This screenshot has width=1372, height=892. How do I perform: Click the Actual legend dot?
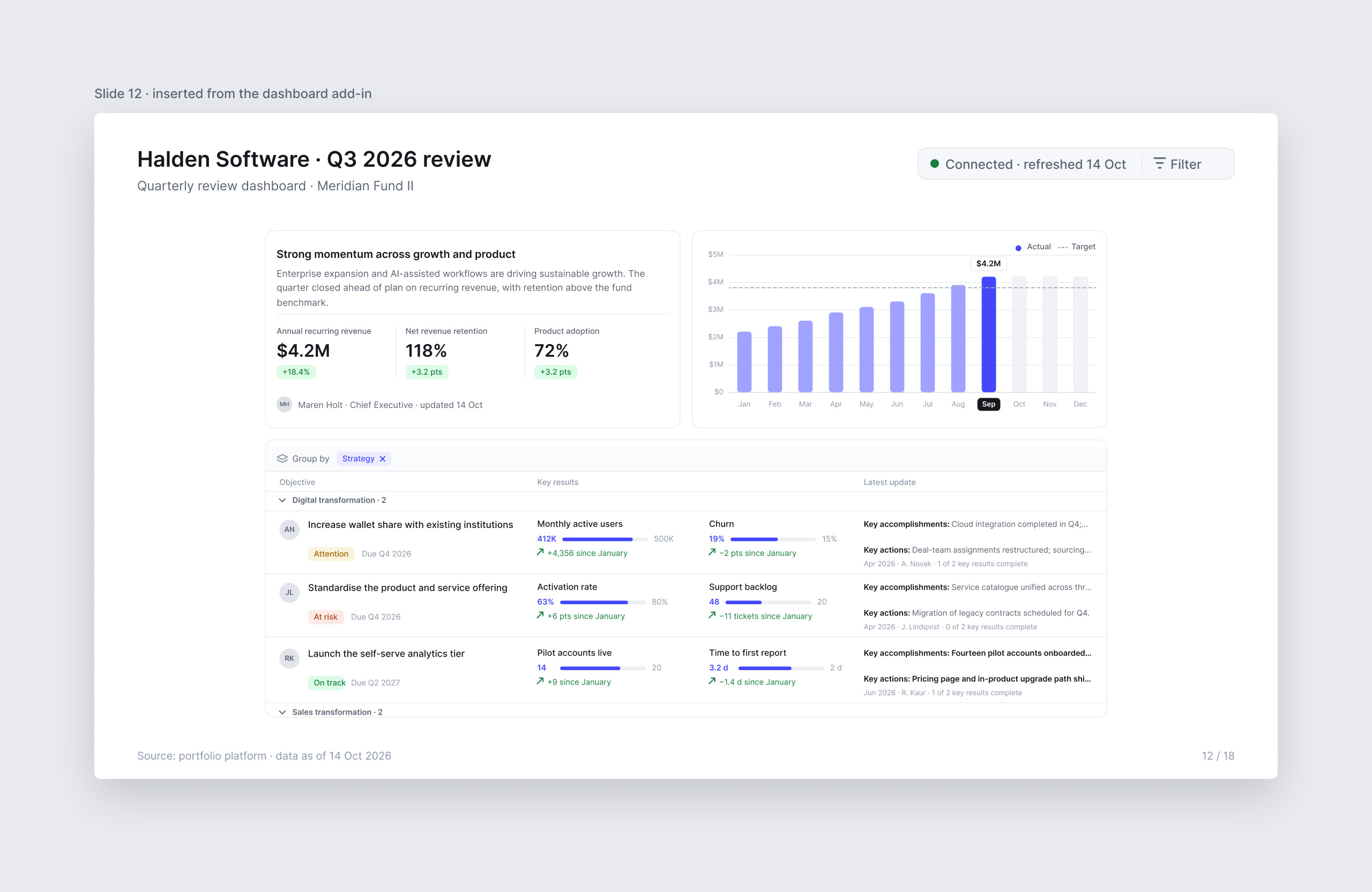click(1018, 248)
